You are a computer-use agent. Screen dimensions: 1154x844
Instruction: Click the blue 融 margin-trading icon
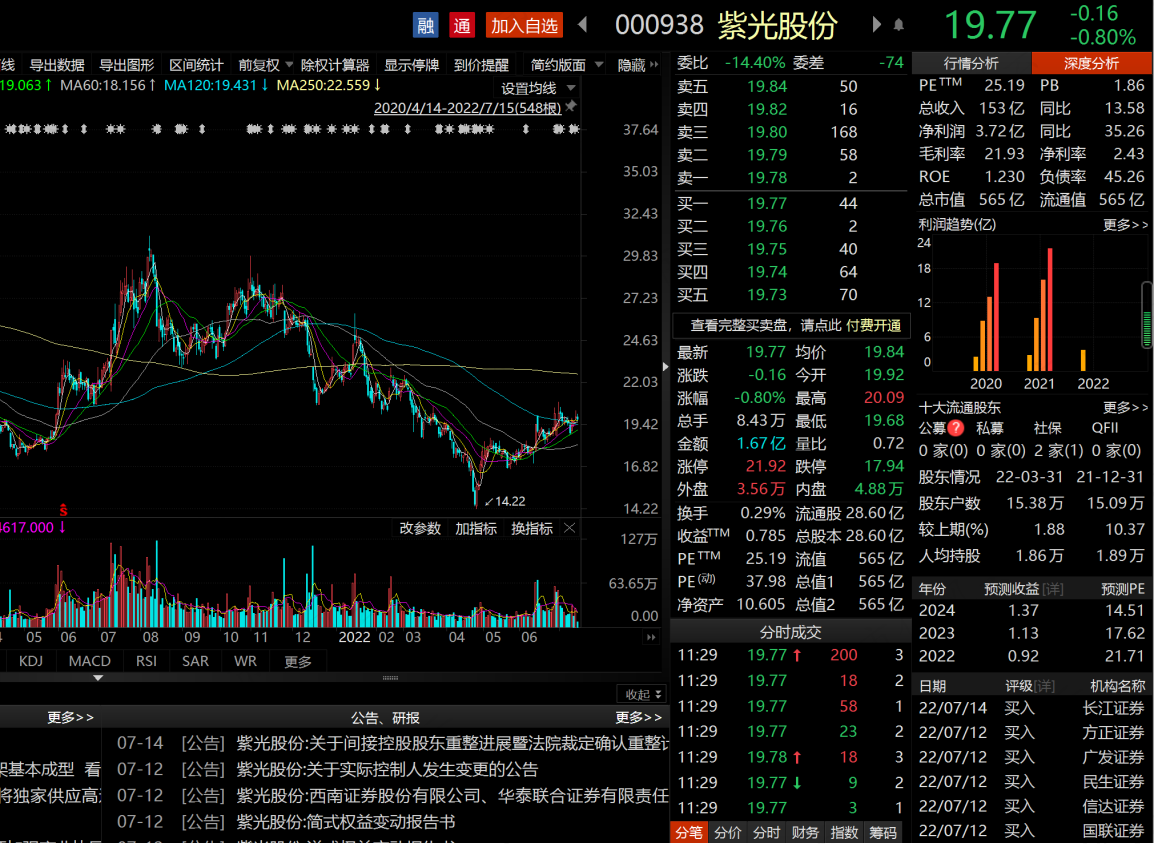coord(425,26)
